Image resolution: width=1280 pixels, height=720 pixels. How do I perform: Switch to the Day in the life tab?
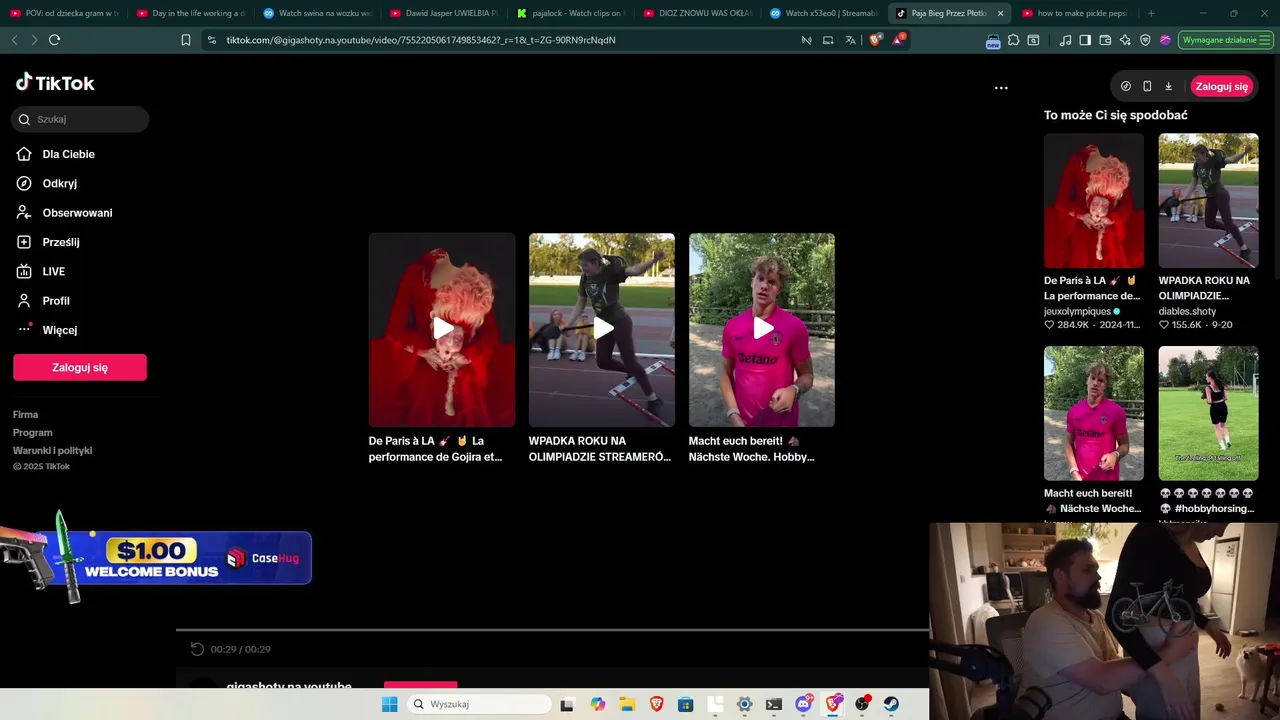(x=190, y=13)
